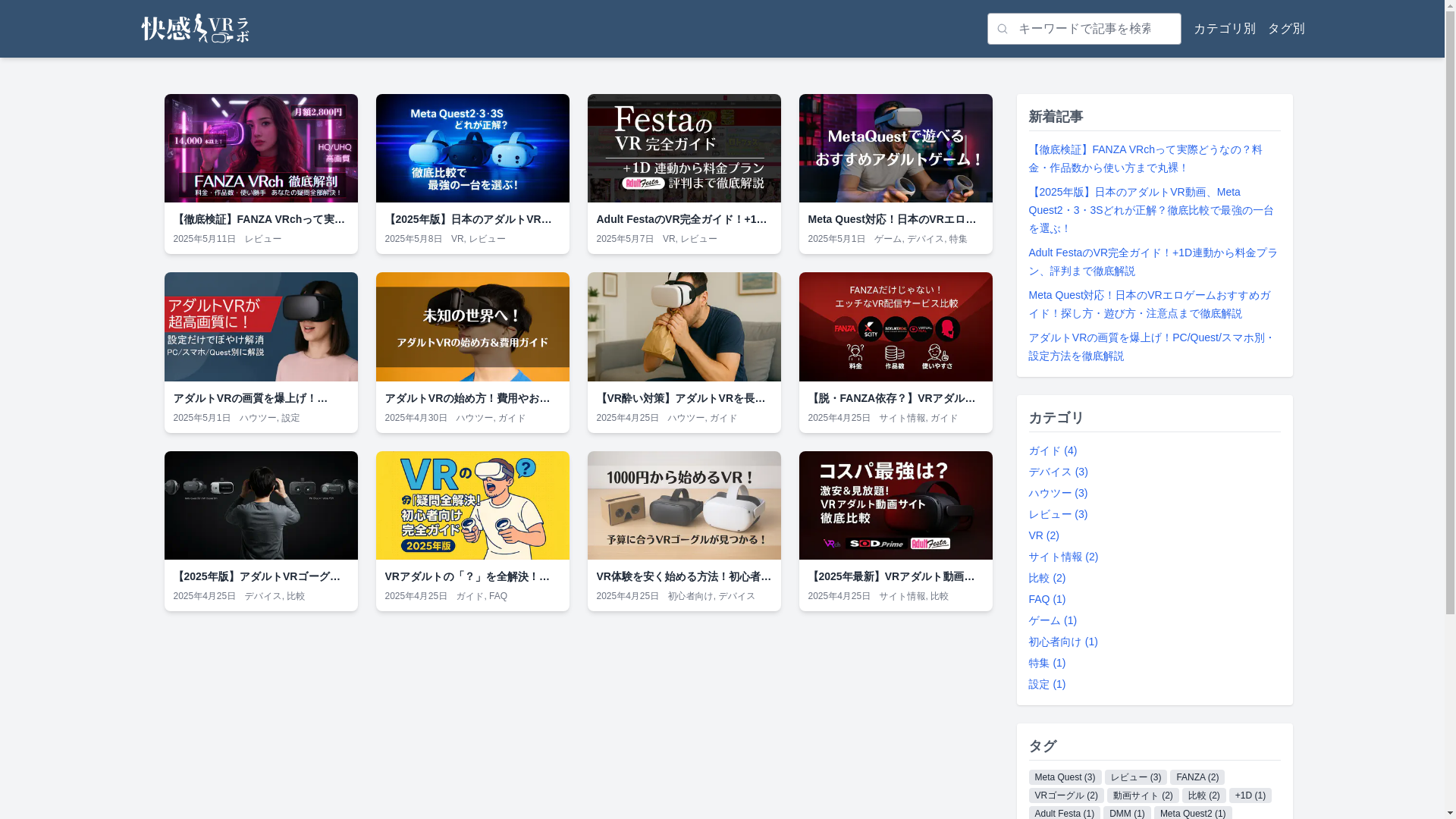Select the 比較 (2) category in sidebar list
Screen dimensions: 1456x819
[1047, 578]
